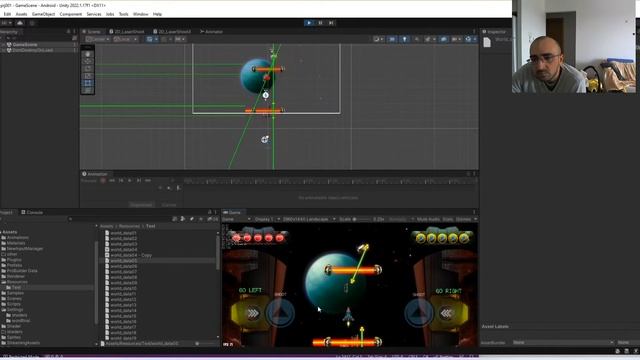Switch to the Inspector tab
The height and width of the screenshot is (360, 640).
[x=494, y=31]
